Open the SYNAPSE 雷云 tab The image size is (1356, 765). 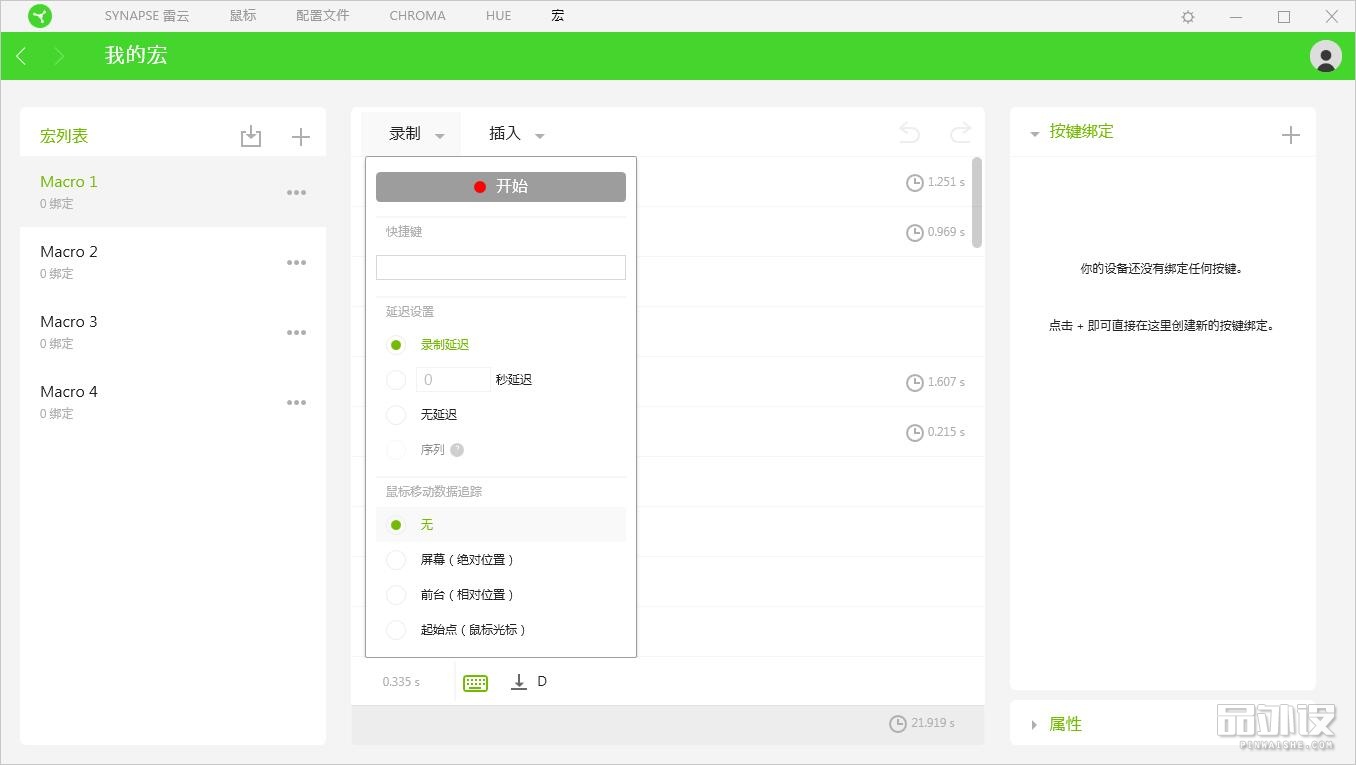pyautogui.click(x=147, y=16)
